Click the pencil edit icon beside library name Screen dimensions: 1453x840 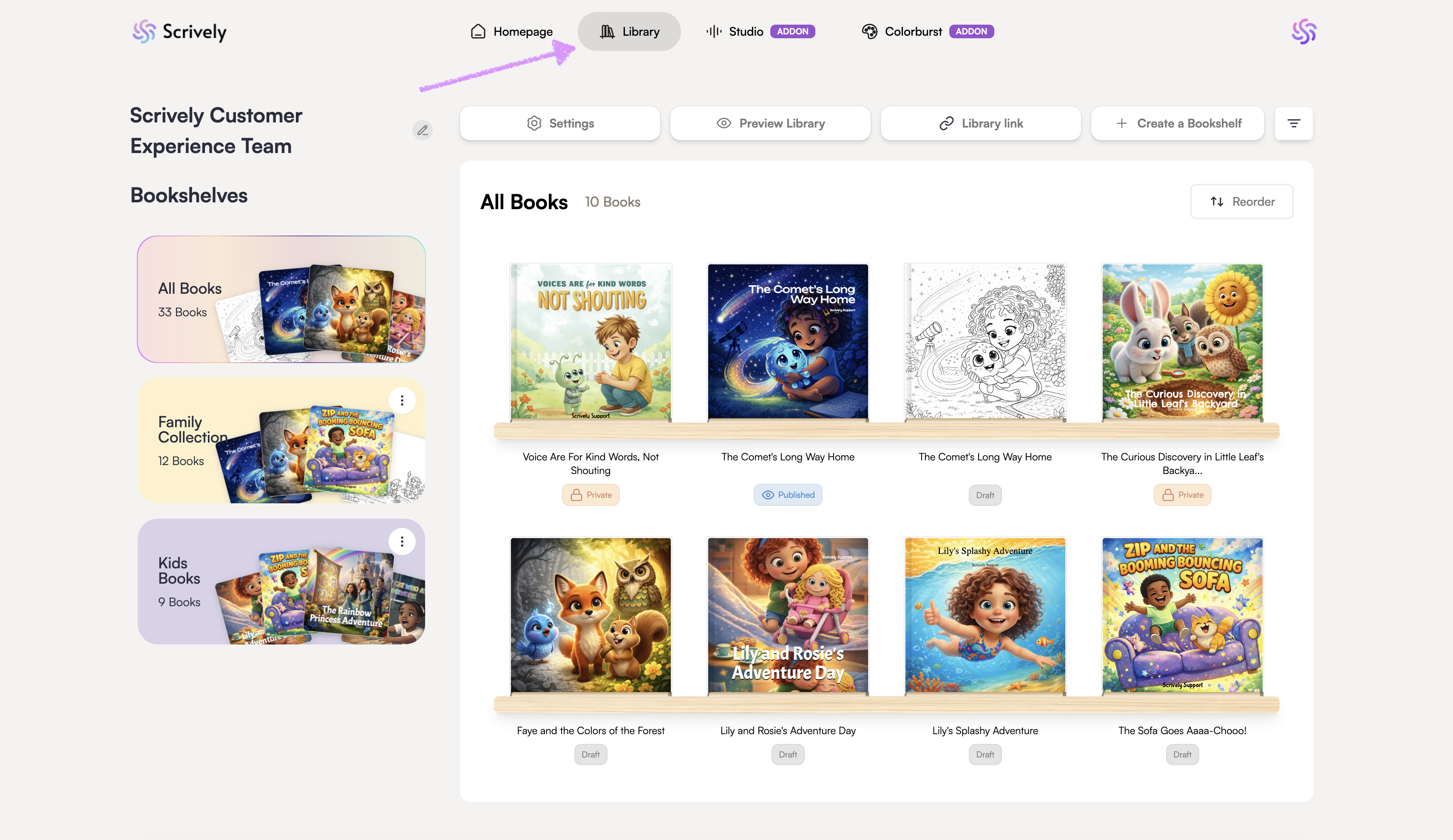pos(423,131)
